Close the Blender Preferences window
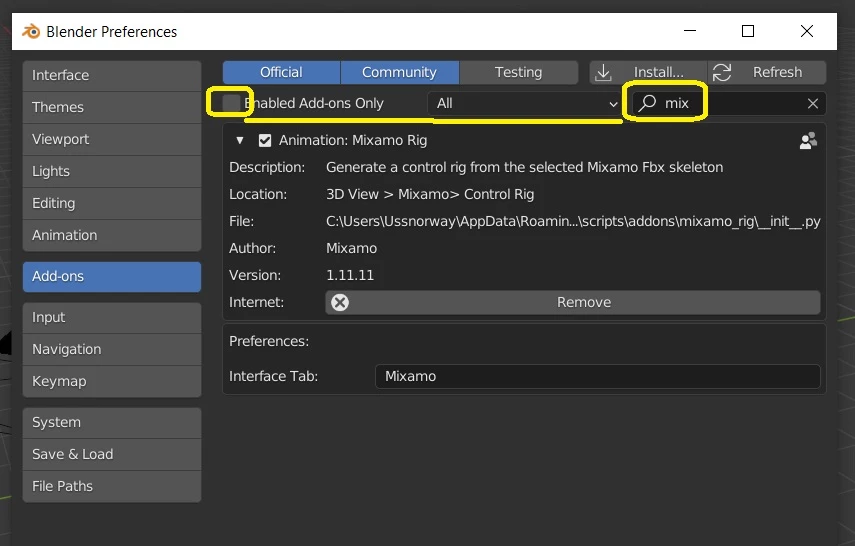The height and width of the screenshot is (546, 855). coord(807,31)
